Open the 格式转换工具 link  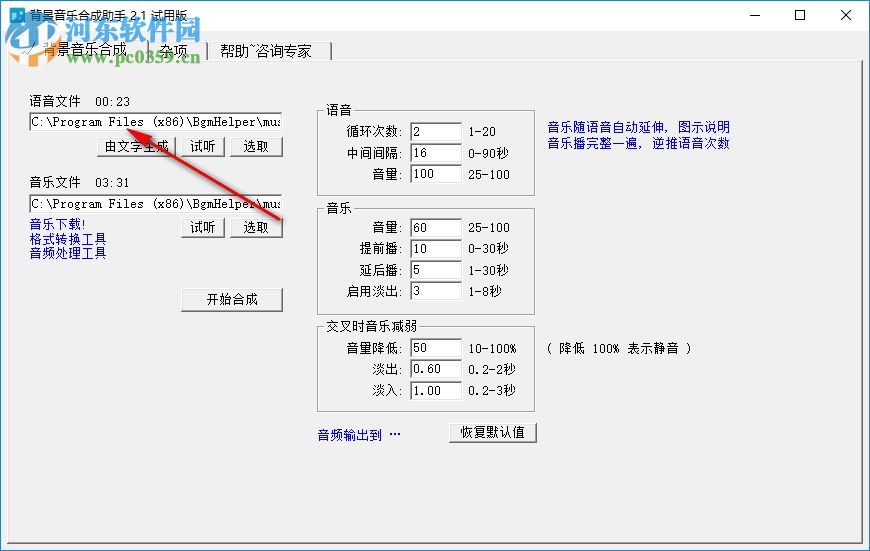[68, 239]
